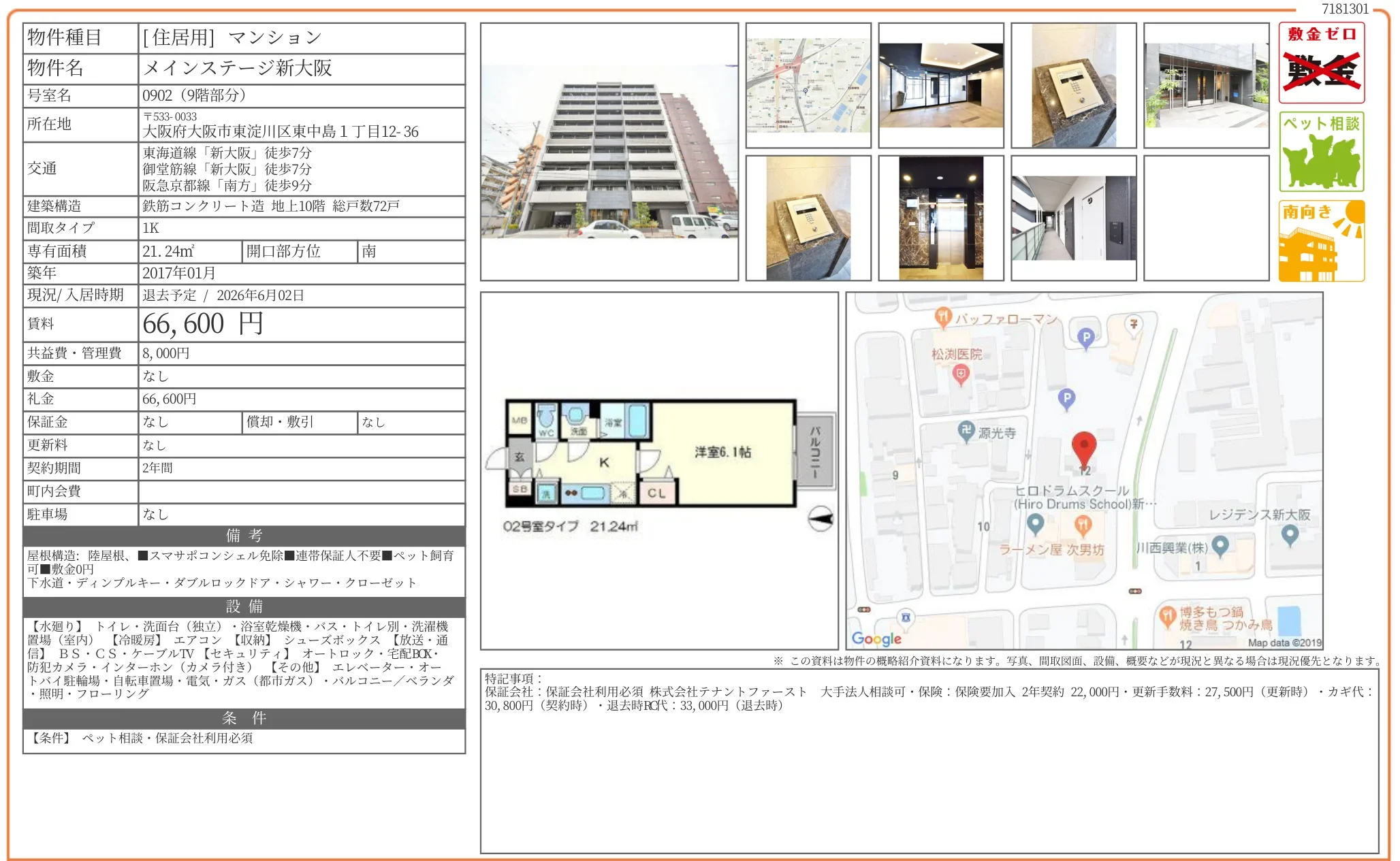Image resolution: width=1400 pixels, height=861 pixels.
Task: Click the バッファローマン restaurant map icon
Action: point(942,316)
